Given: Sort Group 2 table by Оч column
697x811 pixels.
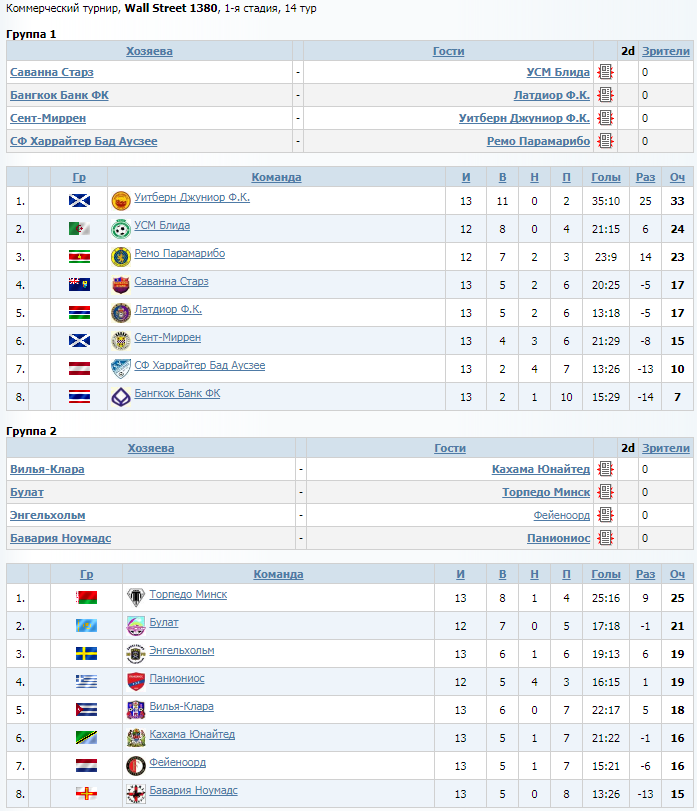Looking at the screenshot, I should coord(677,574).
